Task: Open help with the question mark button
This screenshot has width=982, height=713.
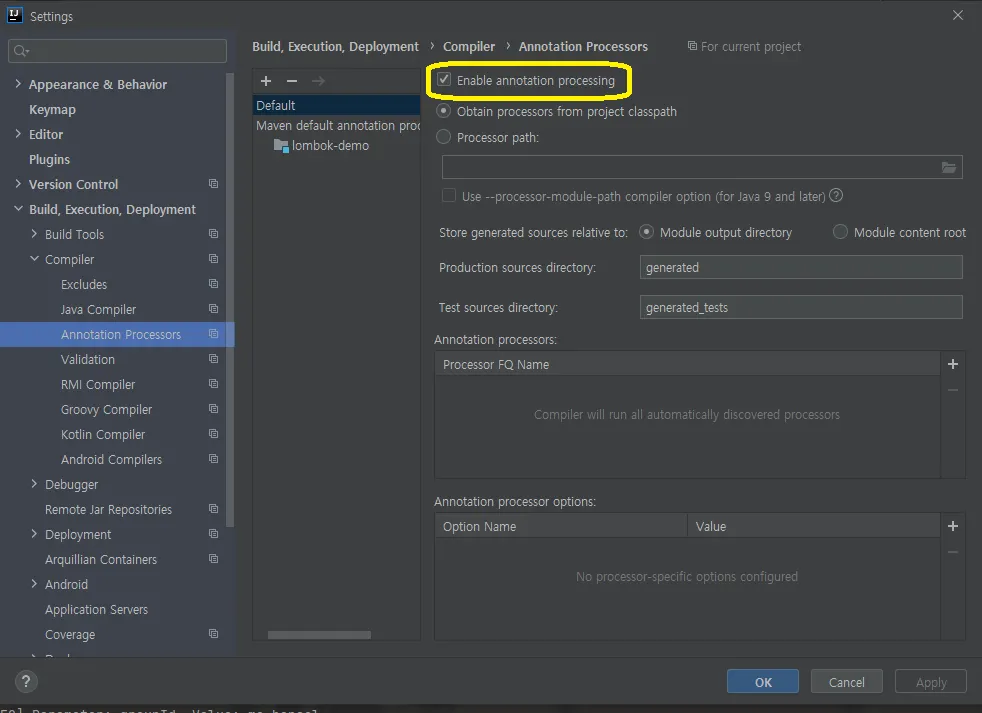Action: click(26, 681)
